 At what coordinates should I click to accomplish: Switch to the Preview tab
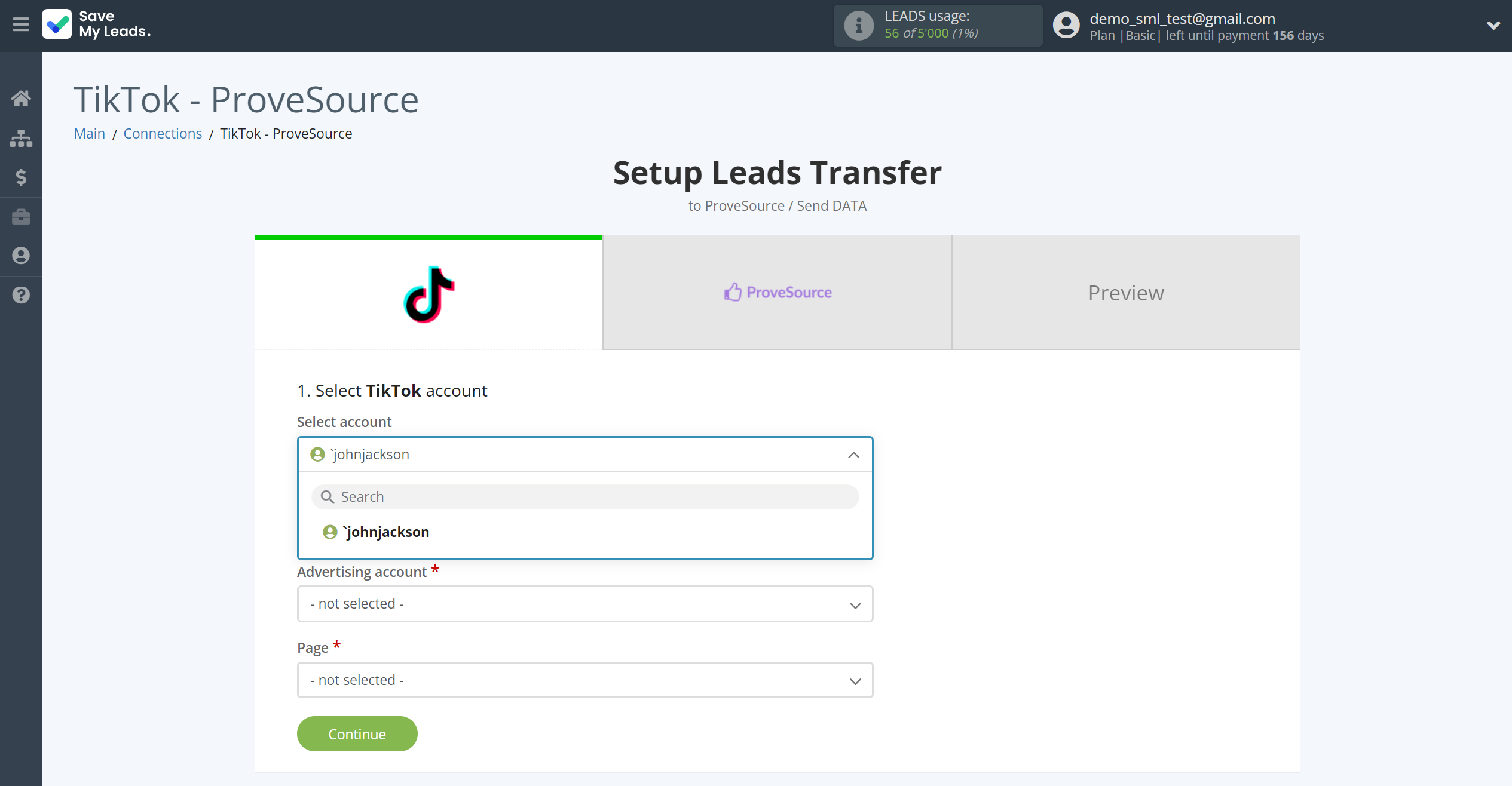1126,292
